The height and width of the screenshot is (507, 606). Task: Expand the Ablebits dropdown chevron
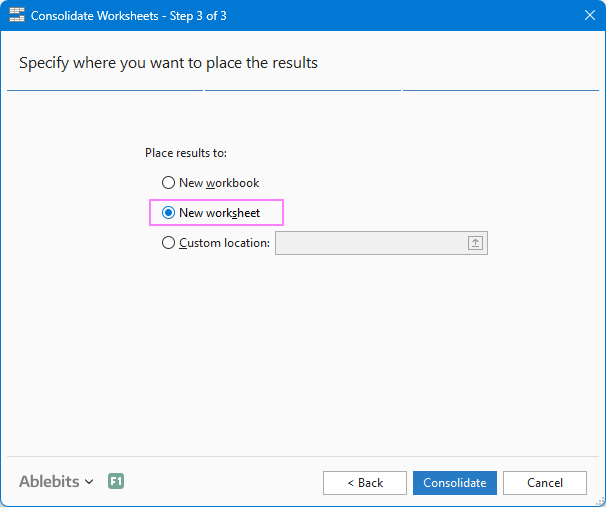(89, 482)
